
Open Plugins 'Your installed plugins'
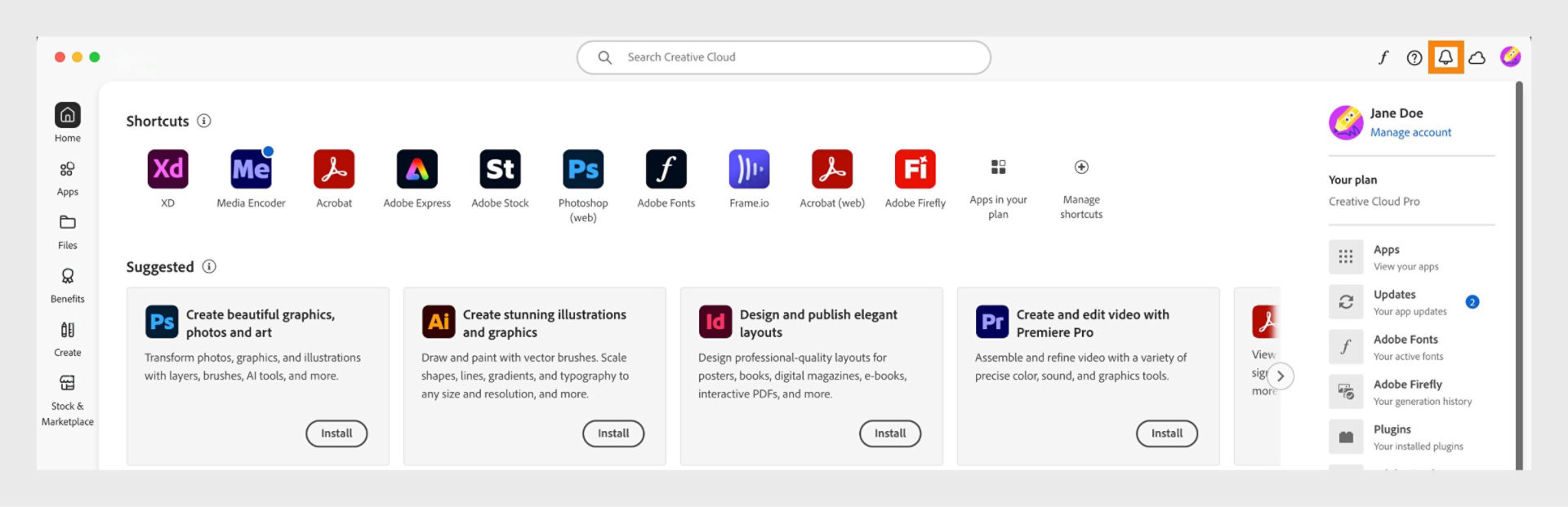pyautogui.click(x=1412, y=437)
